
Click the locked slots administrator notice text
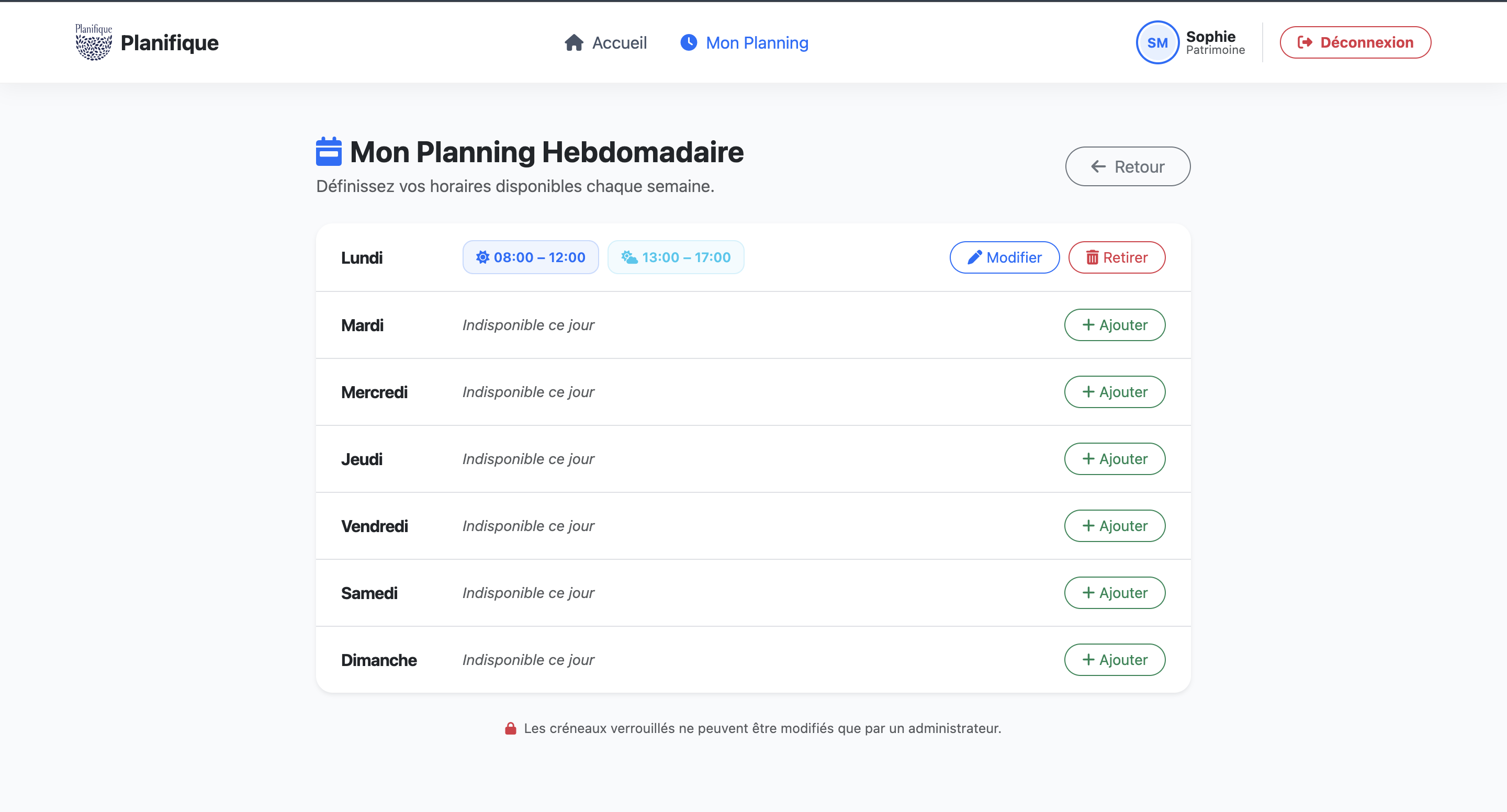tap(762, 728)
